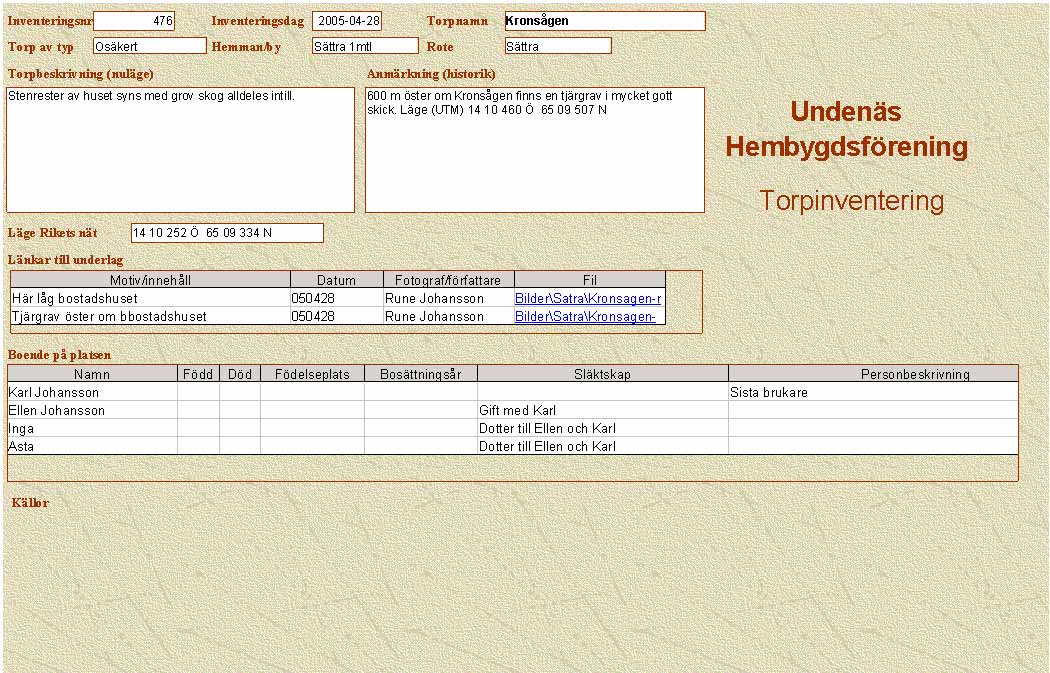1050x673 pixels.
Task: Click the Motiv/innehåll column header
Action: point(150,280)
